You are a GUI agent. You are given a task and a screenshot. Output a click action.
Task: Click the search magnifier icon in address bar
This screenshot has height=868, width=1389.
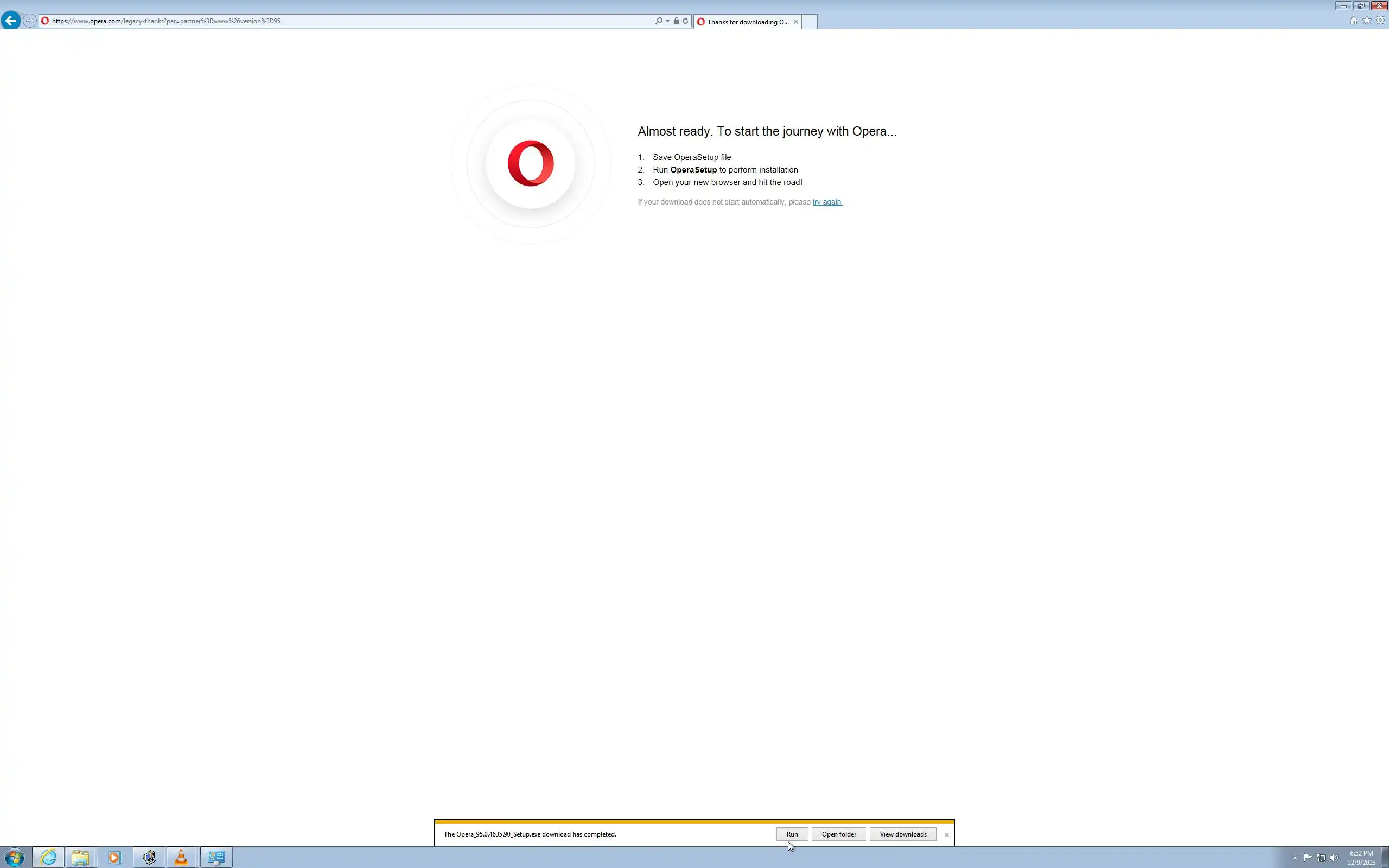click(x=659, y=21)
